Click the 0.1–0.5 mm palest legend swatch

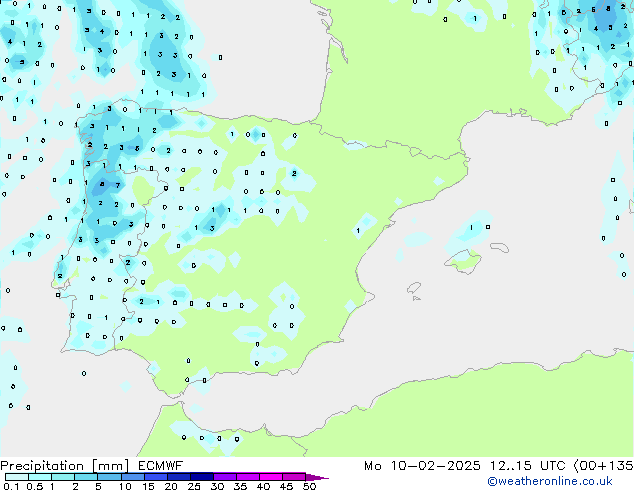point(17,477)
